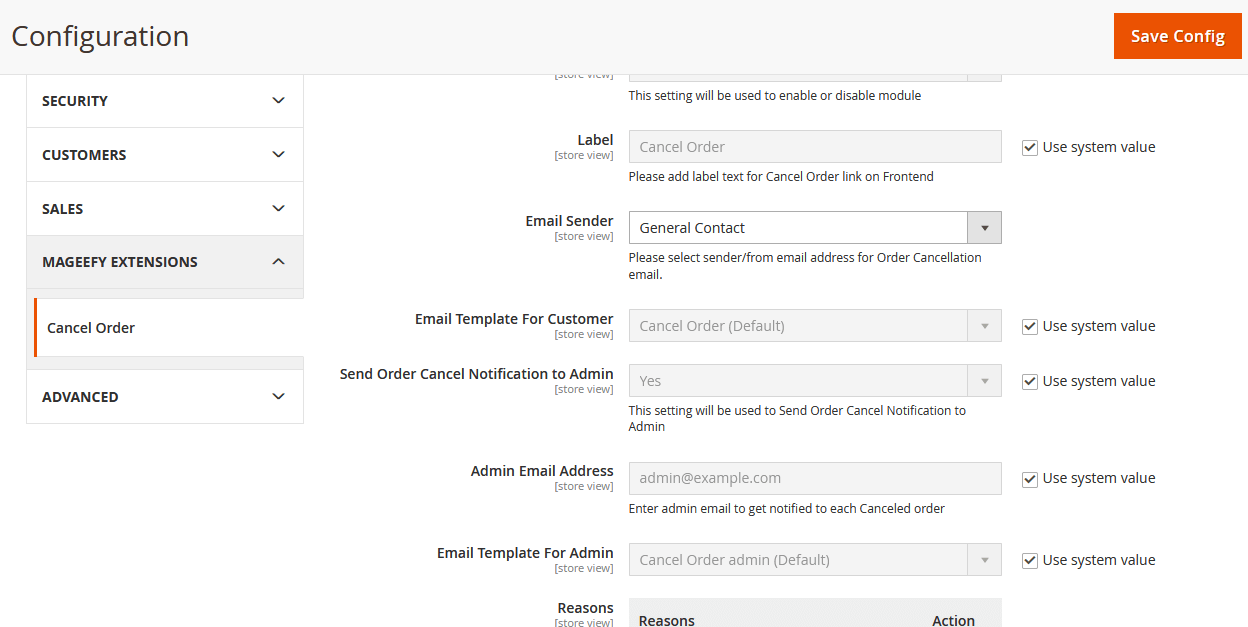
Task: Toggle Use system value for Email Template For Customer
Action: click(1030, 326)
